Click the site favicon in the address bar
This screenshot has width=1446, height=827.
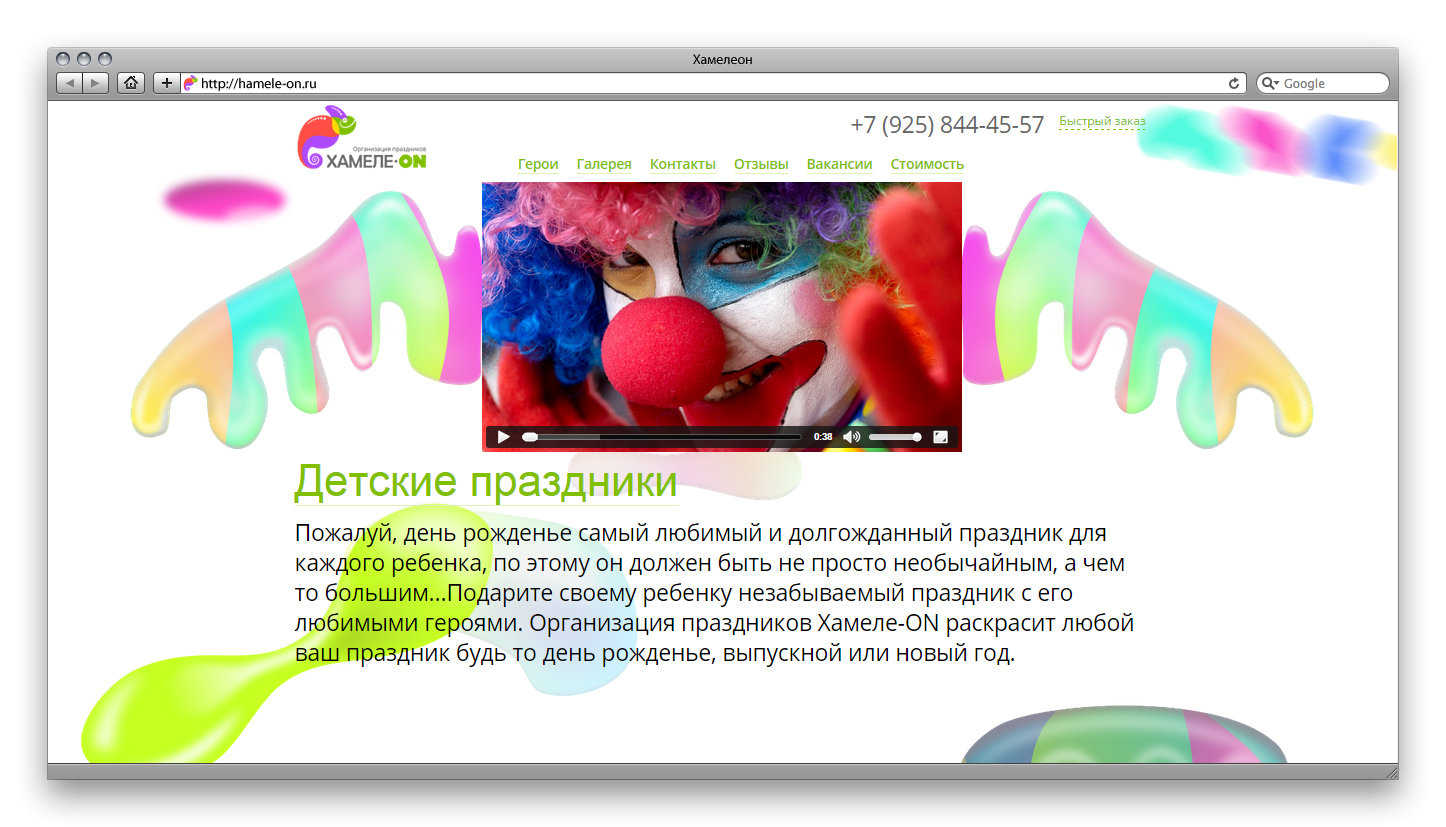click(192, 83)
